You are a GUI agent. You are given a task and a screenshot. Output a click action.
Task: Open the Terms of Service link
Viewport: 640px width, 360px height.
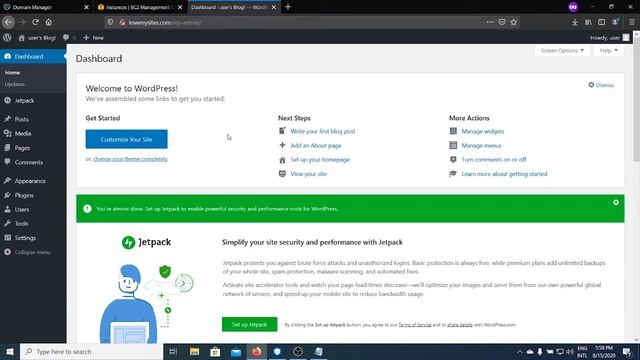[x=415, y=325]
